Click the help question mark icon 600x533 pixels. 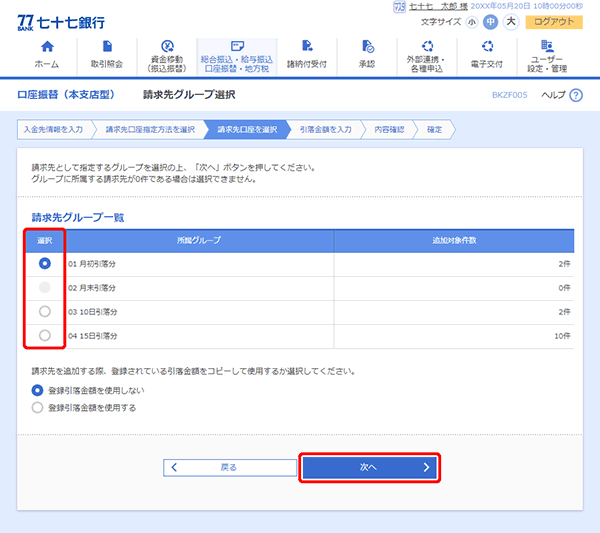click(x=576, y=95)
